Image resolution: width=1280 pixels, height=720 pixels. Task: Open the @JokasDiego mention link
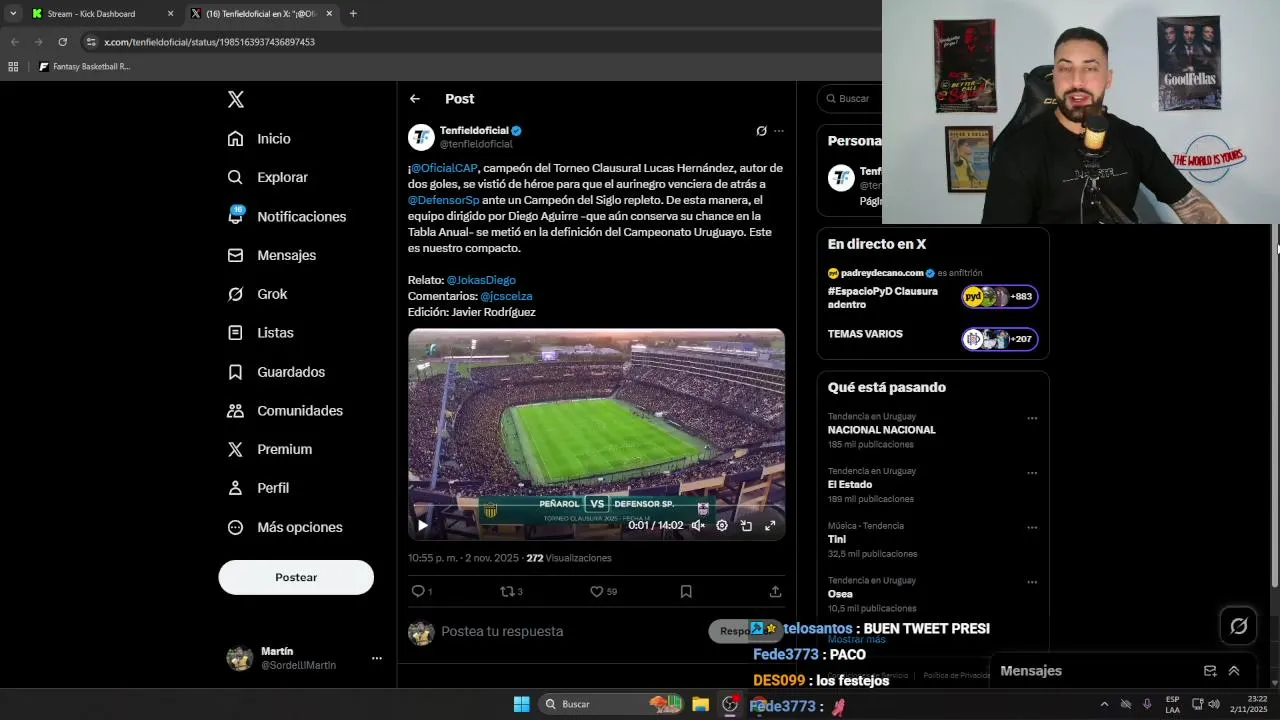[481, 280]
